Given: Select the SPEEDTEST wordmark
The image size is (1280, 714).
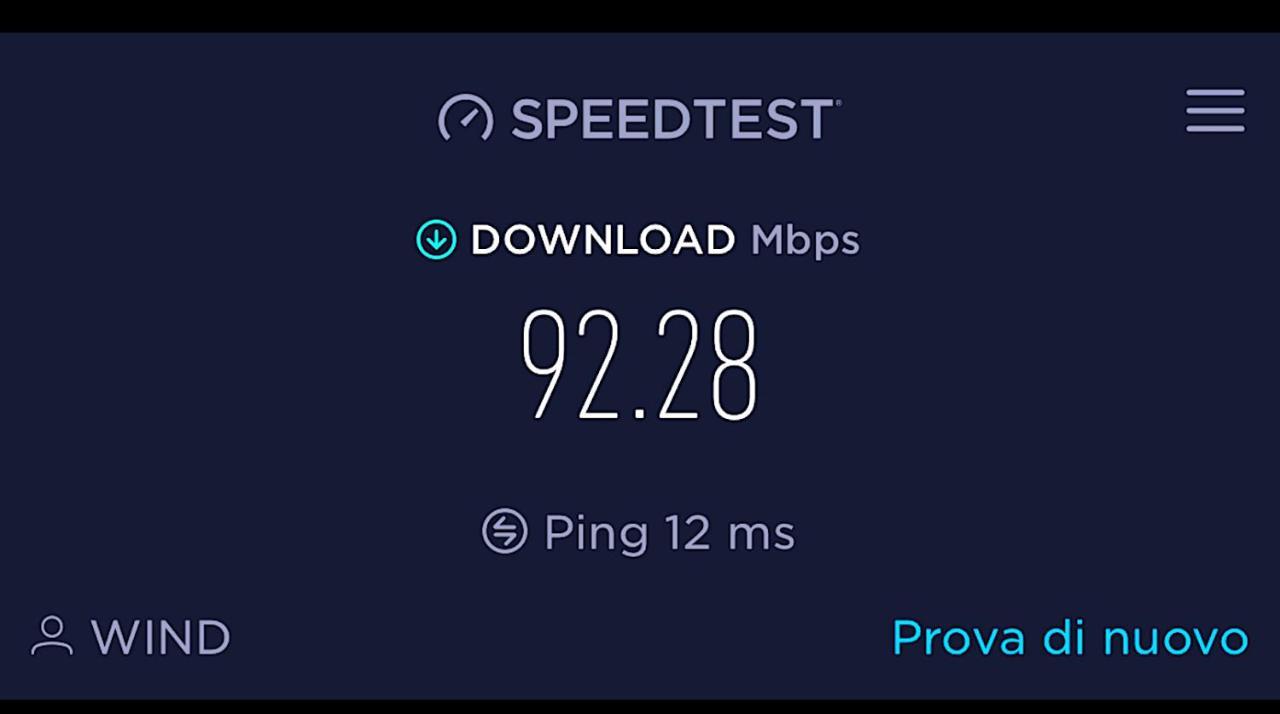Looking at the screenshot, I should pos(672,119).
